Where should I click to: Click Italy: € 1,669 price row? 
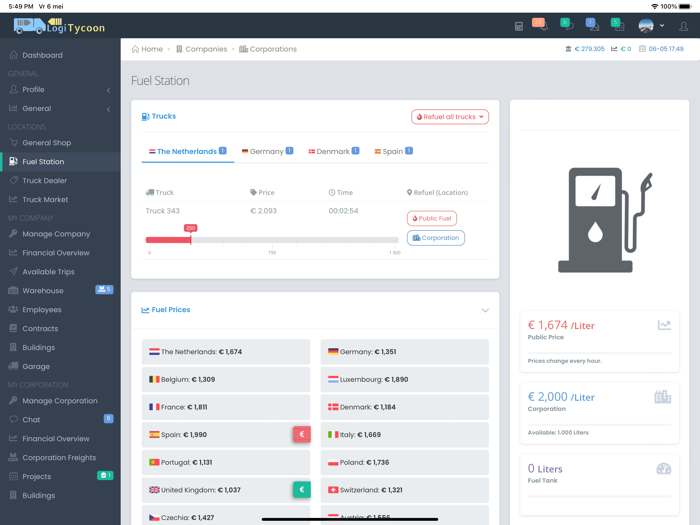pyautogui.click(x=404, y=434)
